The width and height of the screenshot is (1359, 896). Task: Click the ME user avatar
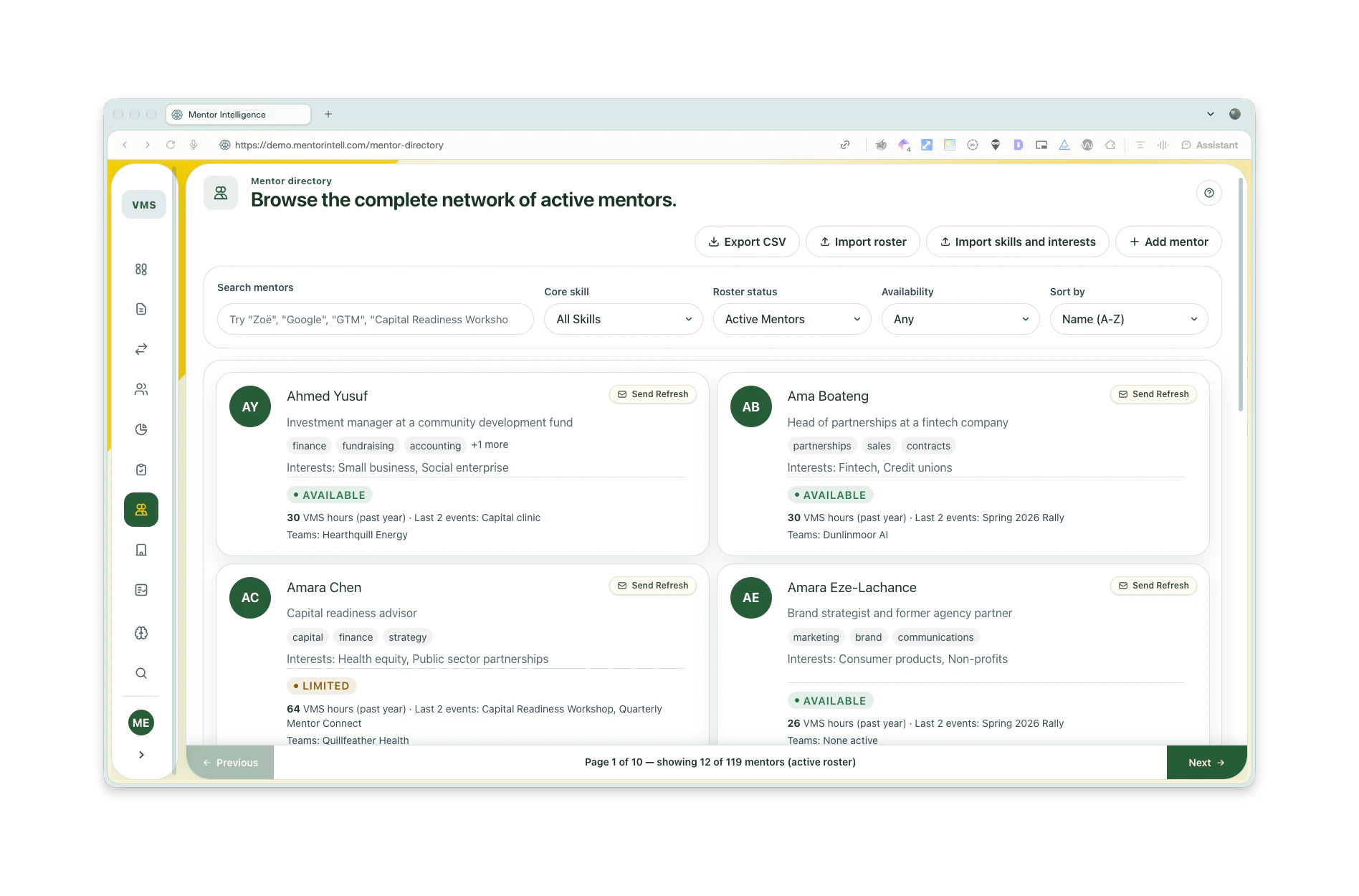[x=141, y=723]
